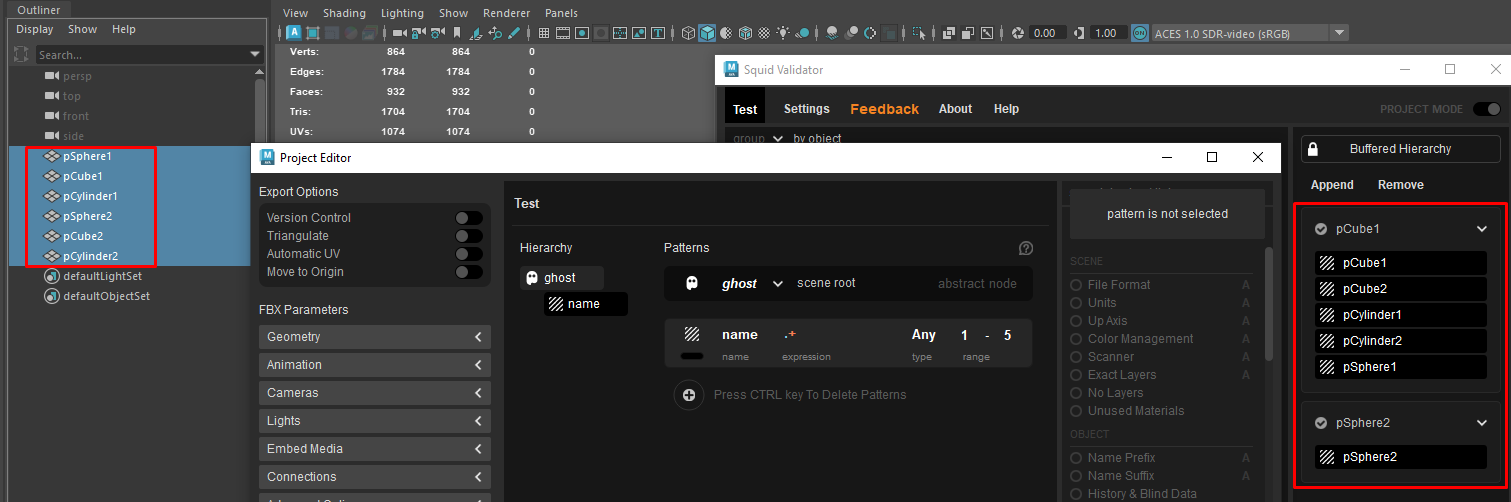
Task: Click the exposure value field showing 0.00
Action: pyautogui.click(x=1047, y=33)
